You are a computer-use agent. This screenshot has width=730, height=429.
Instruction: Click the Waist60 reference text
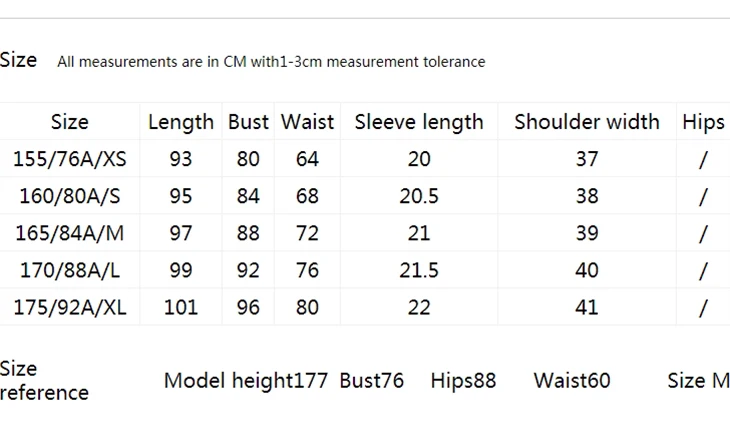click(572, 381)
